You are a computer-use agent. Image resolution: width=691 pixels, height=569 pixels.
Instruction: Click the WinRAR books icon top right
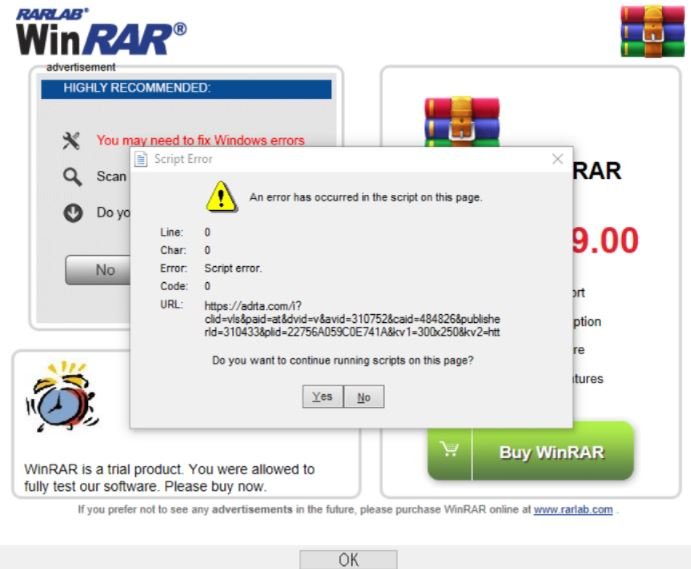pos(652,32)
